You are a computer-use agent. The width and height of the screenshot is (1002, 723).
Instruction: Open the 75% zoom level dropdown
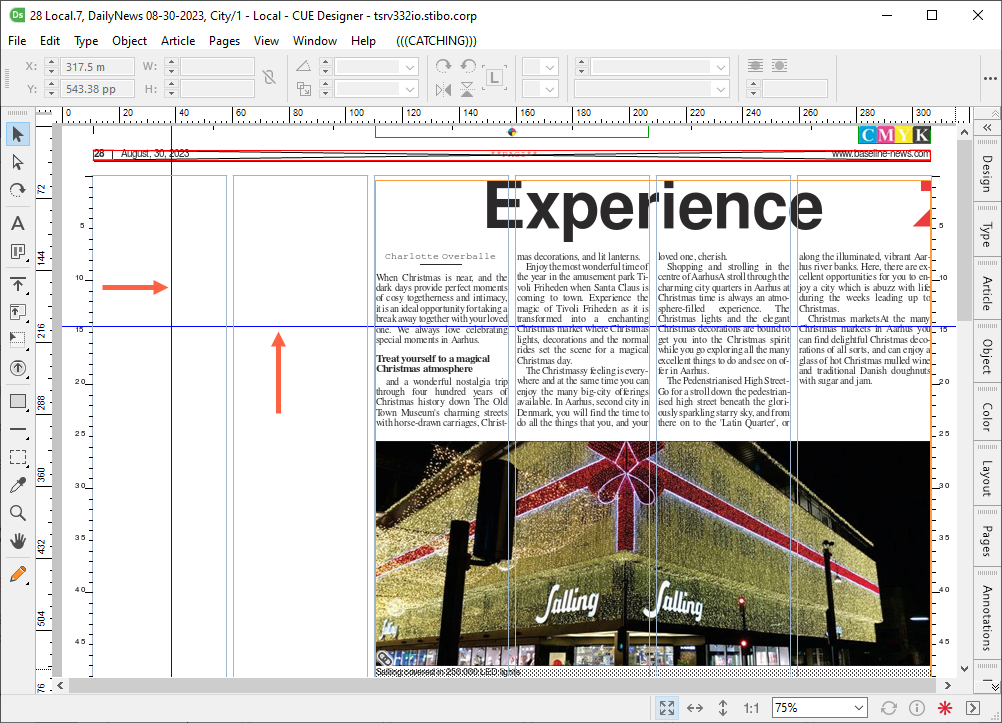(x=856, y=707)
